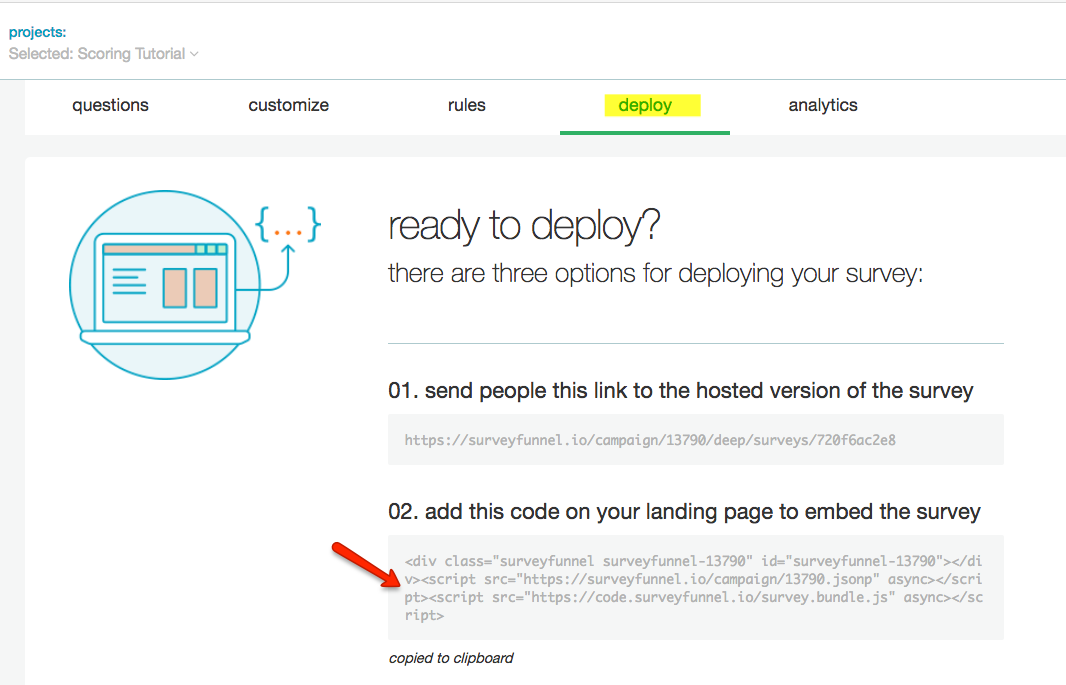This screenshot has height=685, width=1066.
Task: Click the laptop browser illustration icon
Action: click(165, 284)
